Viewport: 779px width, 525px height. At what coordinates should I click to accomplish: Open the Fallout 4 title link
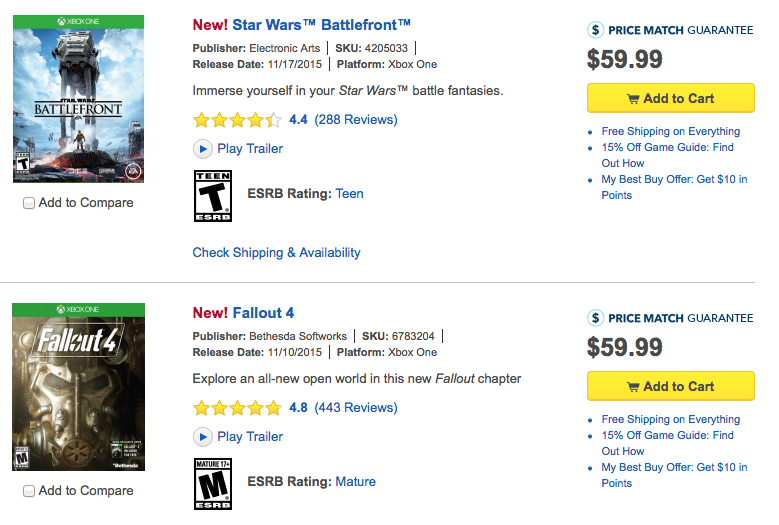click(x=263, y=313)
